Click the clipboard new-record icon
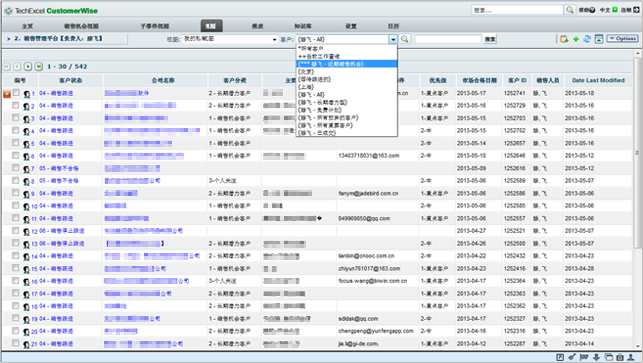The width and height of the screenshot is (643, 363). [564, 39]
